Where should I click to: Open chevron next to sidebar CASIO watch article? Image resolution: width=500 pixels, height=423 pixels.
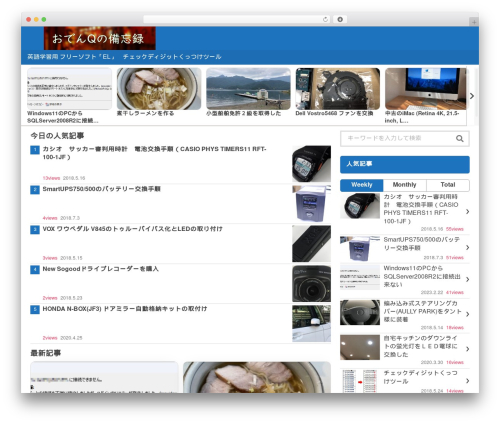468,212
